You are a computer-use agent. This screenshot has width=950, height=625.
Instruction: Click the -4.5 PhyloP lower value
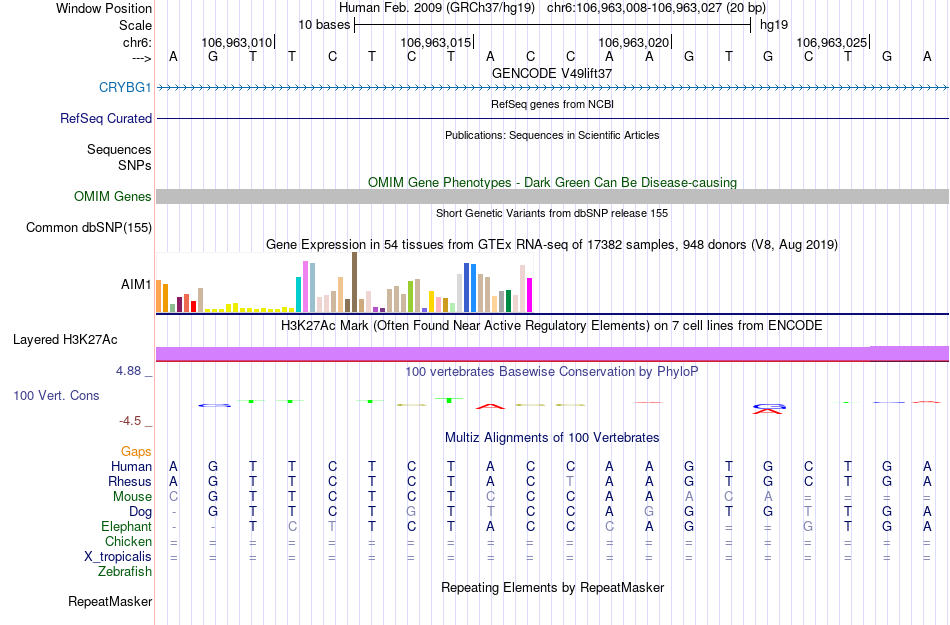(x=130, y=421)
